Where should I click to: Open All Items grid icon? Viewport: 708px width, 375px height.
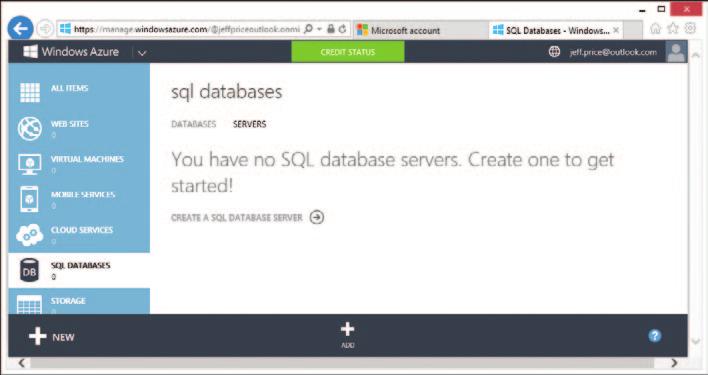[30, 93]
